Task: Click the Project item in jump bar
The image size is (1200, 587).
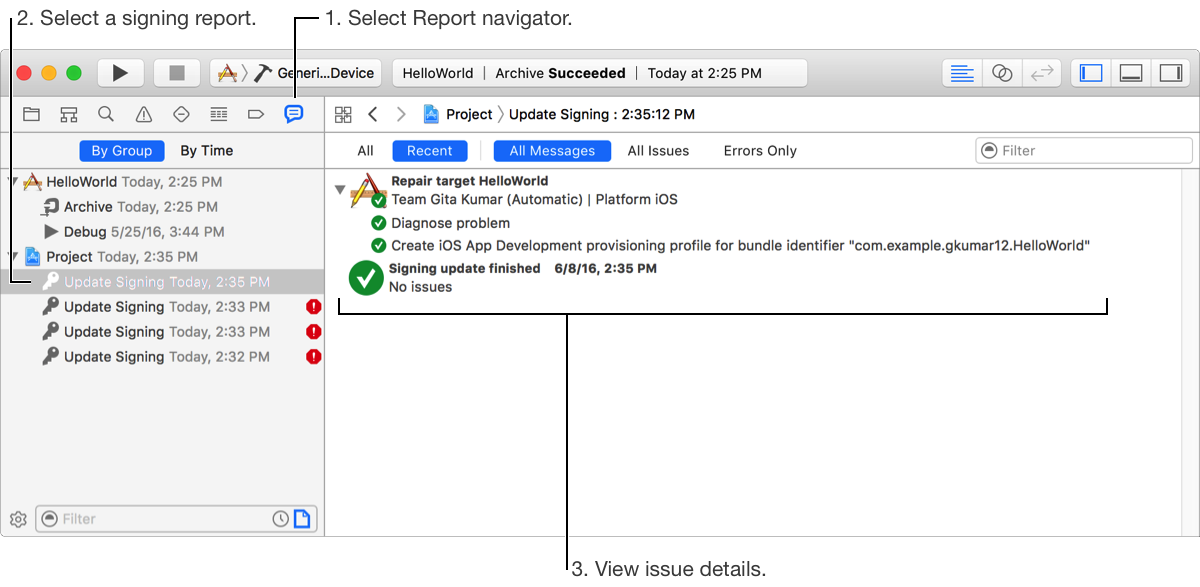Action: pos(458,115)
